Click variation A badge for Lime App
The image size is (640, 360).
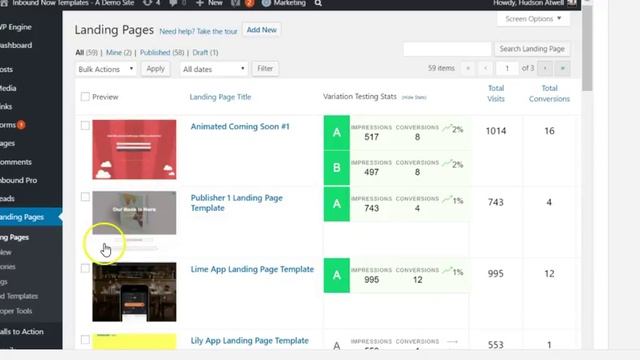(337, 275)
